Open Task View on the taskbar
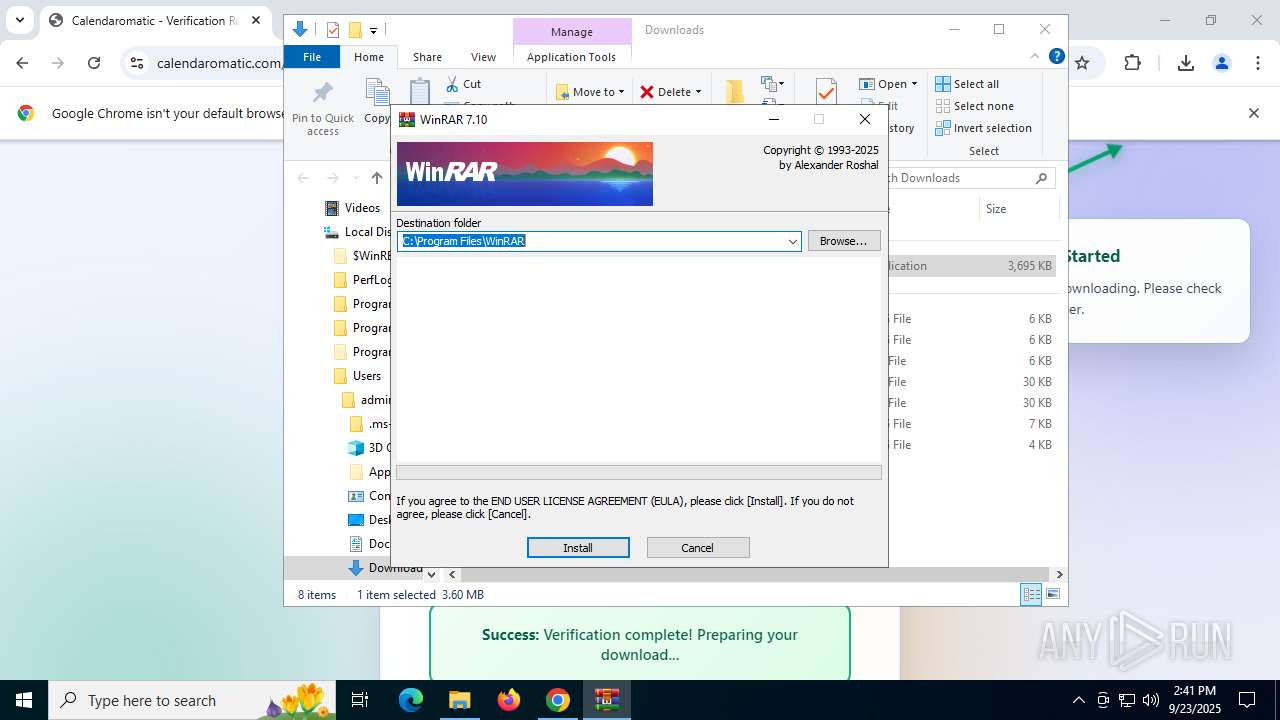1280x720 pixels. point(361,700)
